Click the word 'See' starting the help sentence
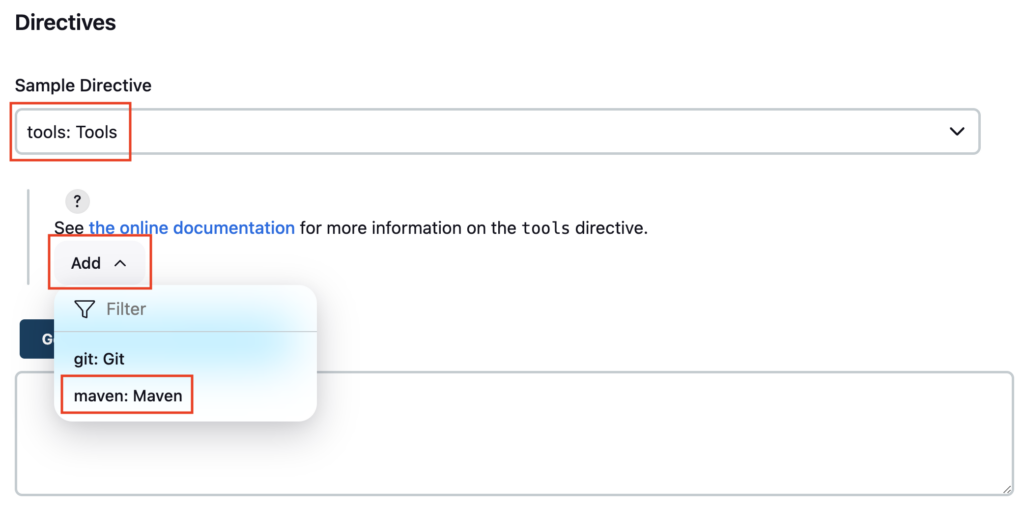Image resolution: width=1024 pixels, height=507 pixels. click(69, 228)
